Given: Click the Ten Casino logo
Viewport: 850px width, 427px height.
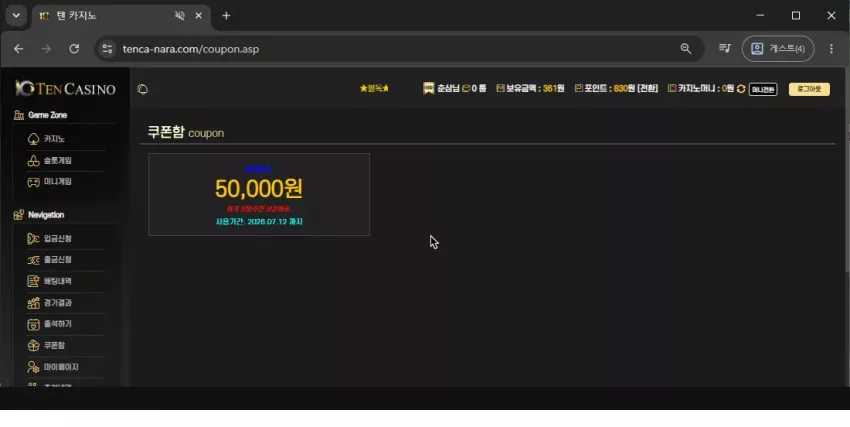Looking at the screenshot, I should (65, 88).
